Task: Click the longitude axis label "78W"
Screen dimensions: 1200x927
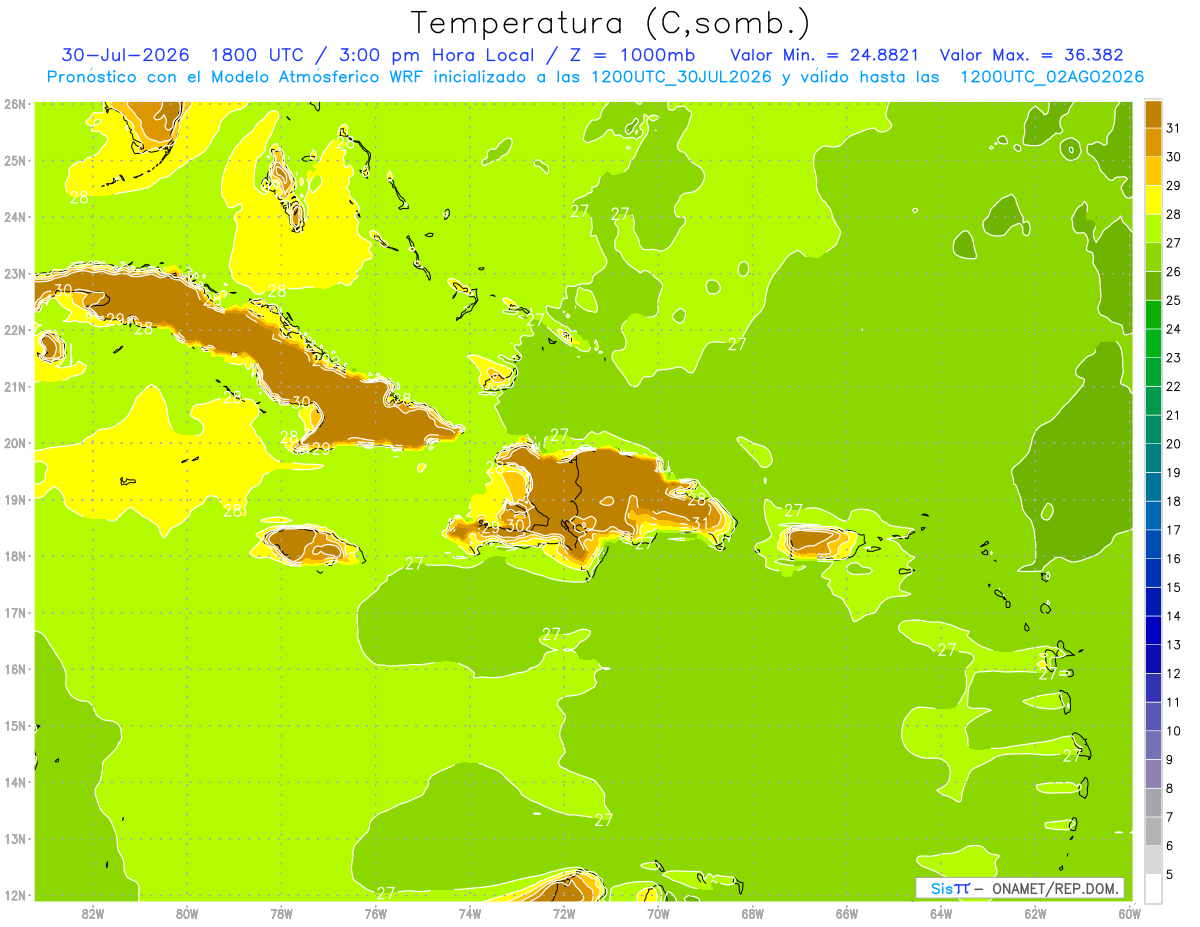Action: tap(281, 913)
